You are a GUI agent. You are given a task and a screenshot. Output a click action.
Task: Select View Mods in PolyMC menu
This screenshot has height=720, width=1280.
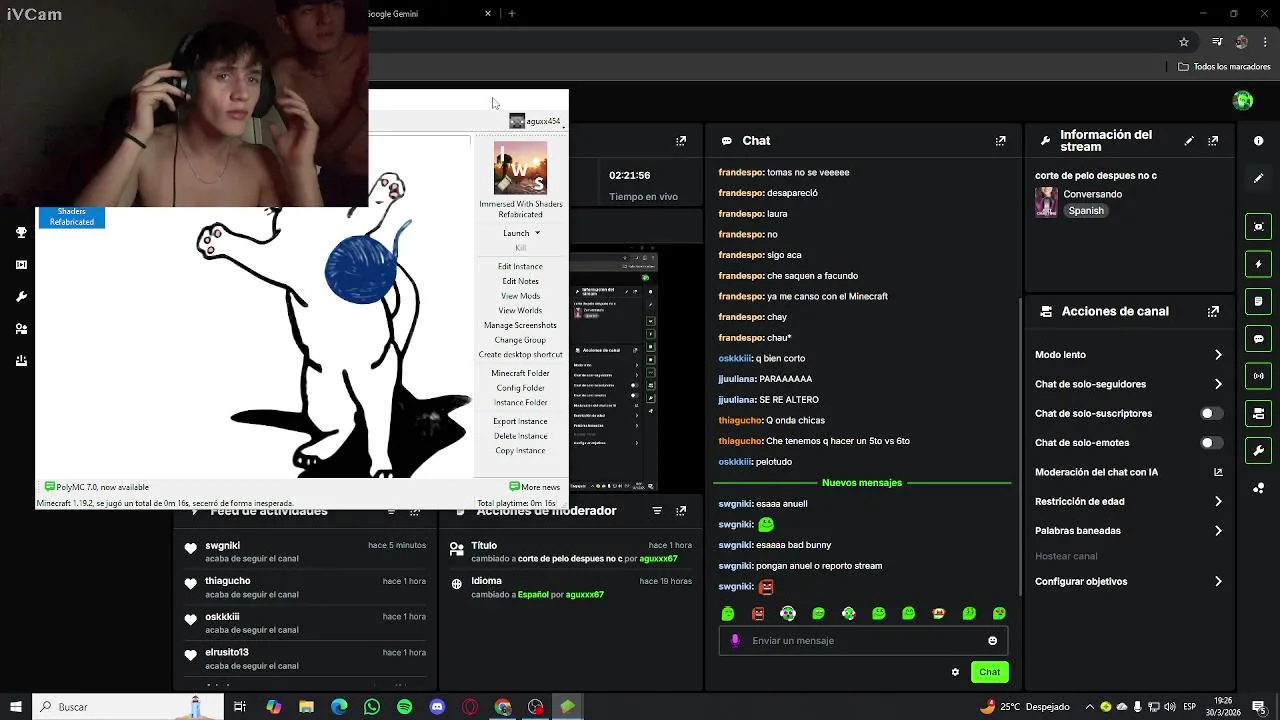(x=520, y=296)
